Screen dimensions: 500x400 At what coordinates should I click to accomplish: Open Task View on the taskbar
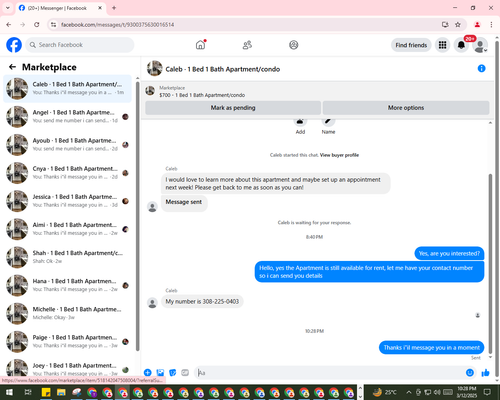tap(28, 392)
